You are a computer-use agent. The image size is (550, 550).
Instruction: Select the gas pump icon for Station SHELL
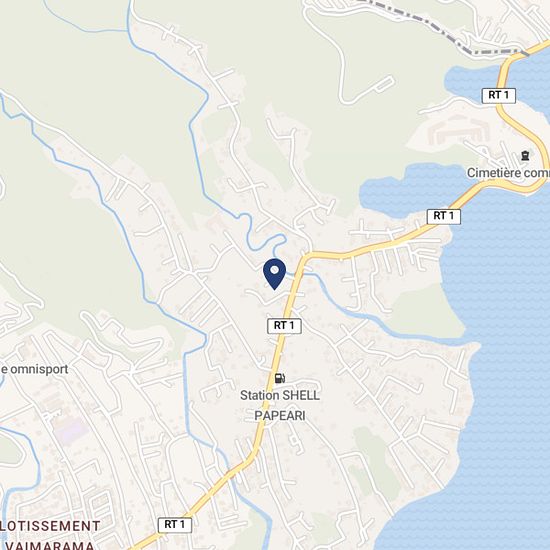(x=280, y=378)
